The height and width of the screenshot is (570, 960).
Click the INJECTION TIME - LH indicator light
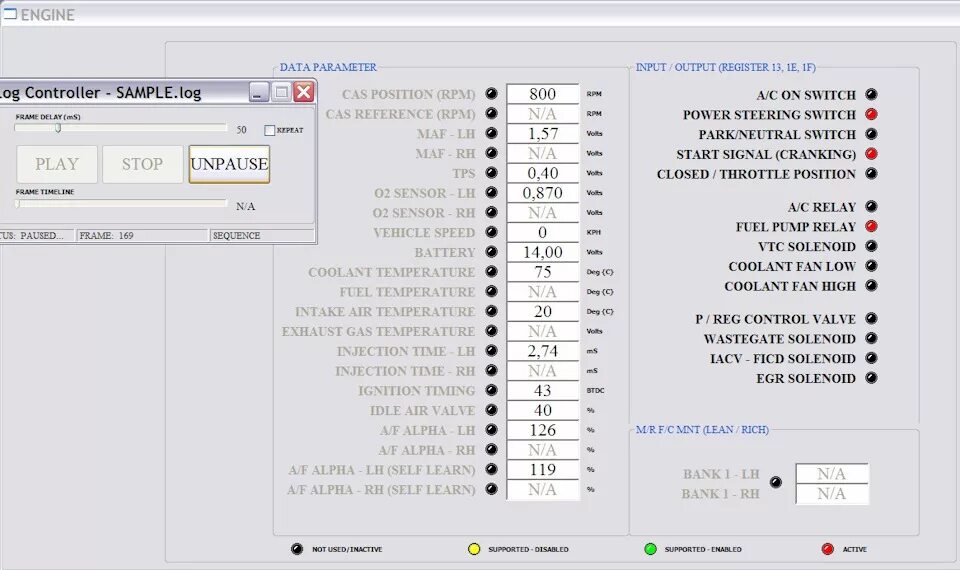[492, 351]
